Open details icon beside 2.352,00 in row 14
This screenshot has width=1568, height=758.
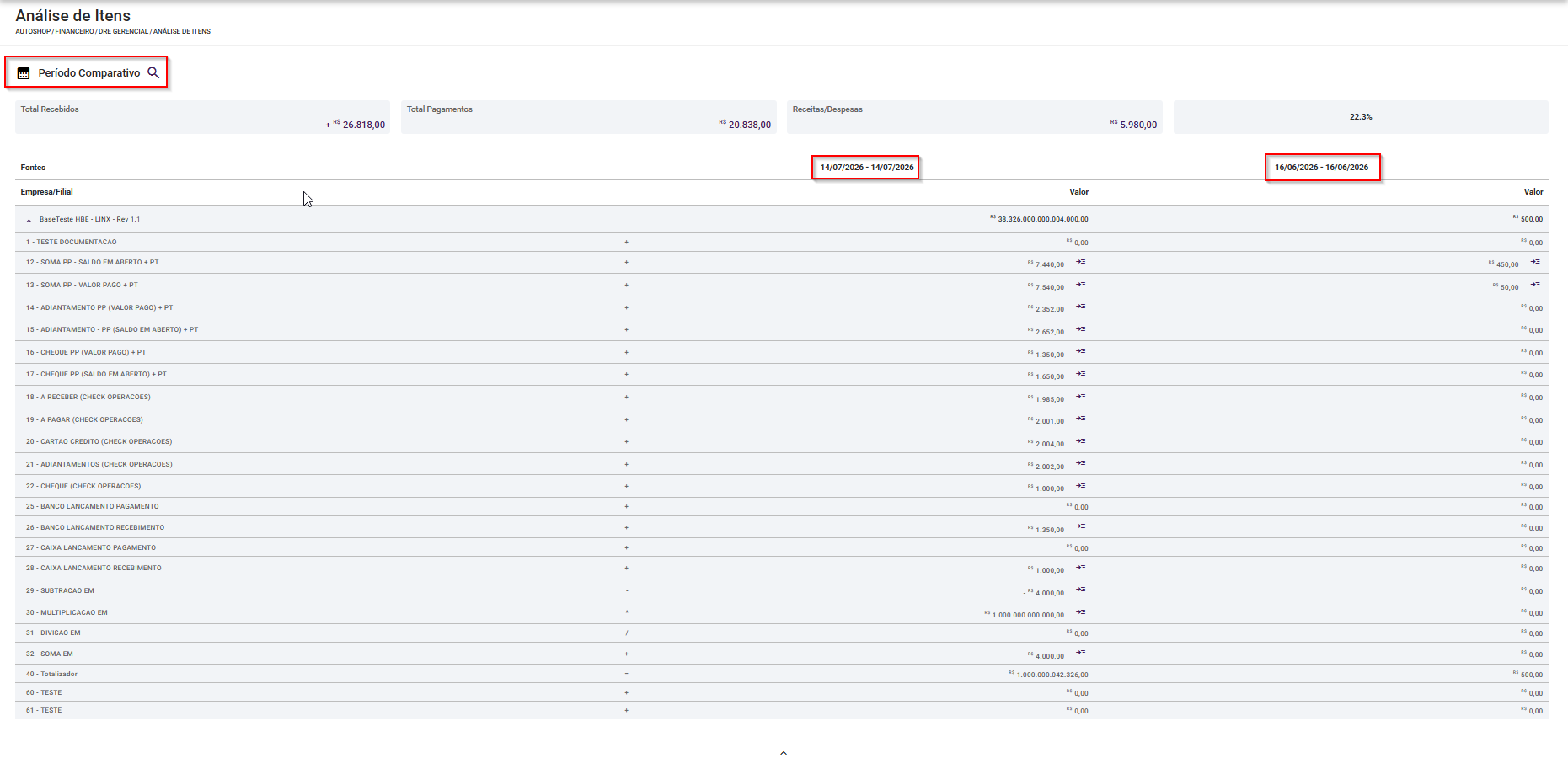(x=1080, y=307)
